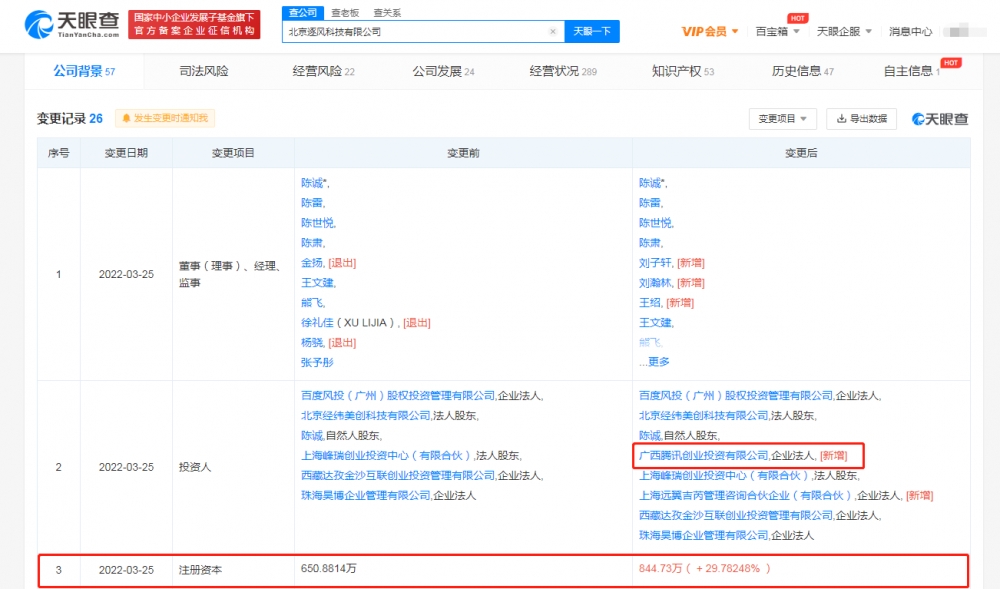The width and height of the screenshot is (1000, 589).
Task: Open the VIP会员 dropdown
Action: click(710, 31)
